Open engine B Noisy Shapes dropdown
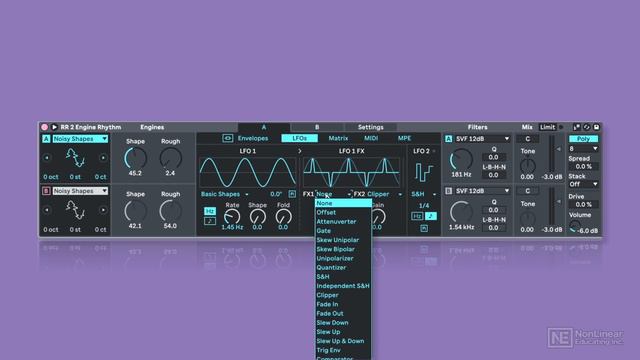Image resolution: width=640 pixels, height=360 pixels. [x=80, y=191]
